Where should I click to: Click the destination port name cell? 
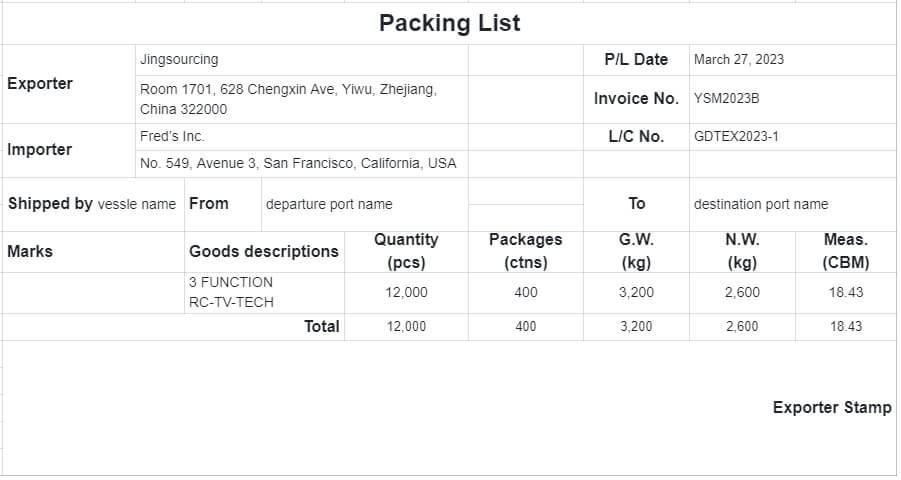tap(761, 204)
